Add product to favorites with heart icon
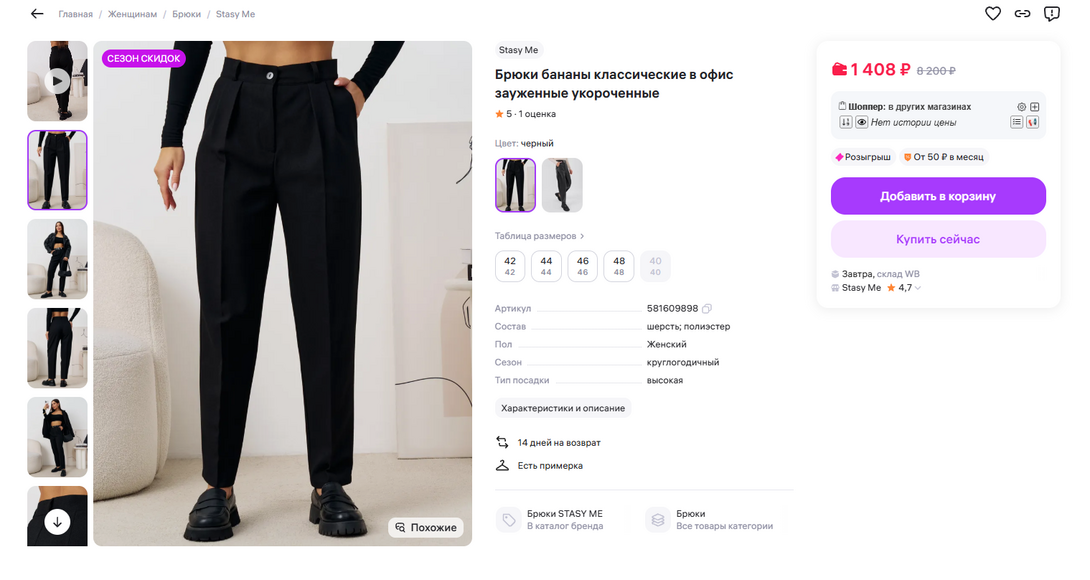The image size is (1090, 580). click(993, 14)
